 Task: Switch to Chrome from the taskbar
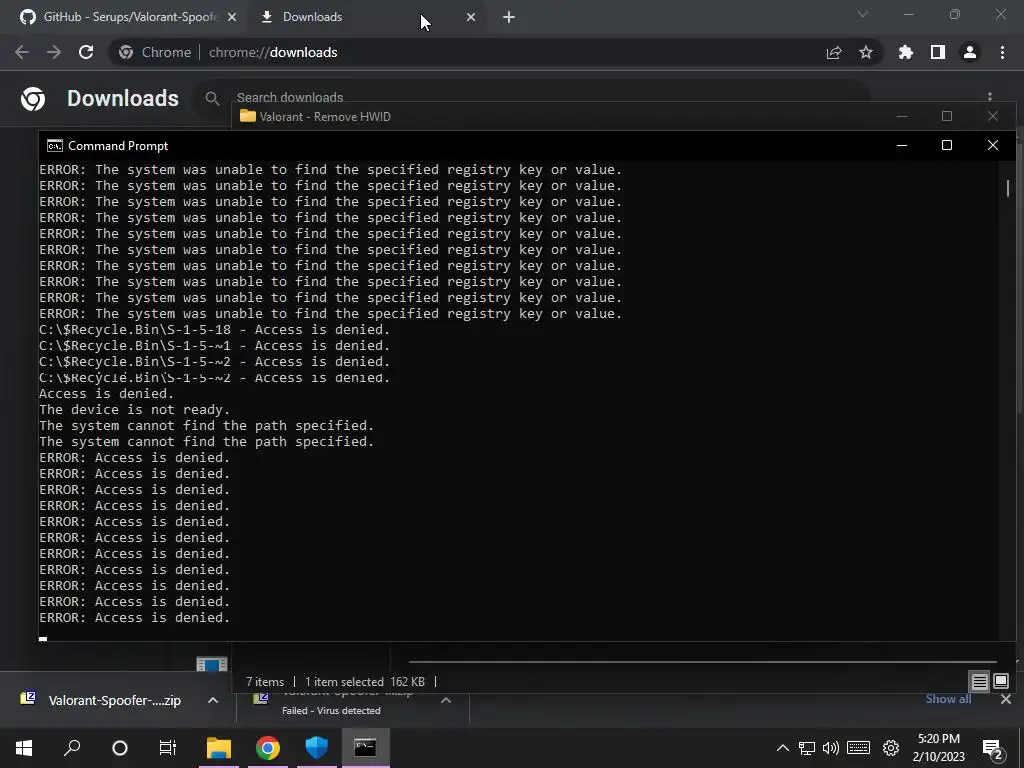point(268,748)
